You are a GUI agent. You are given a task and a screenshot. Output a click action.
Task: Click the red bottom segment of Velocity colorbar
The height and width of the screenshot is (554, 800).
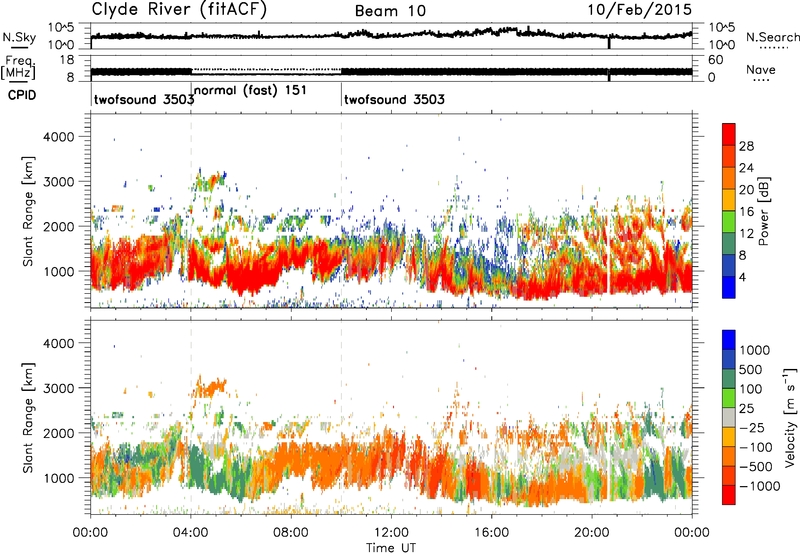(x=729, y=495)
